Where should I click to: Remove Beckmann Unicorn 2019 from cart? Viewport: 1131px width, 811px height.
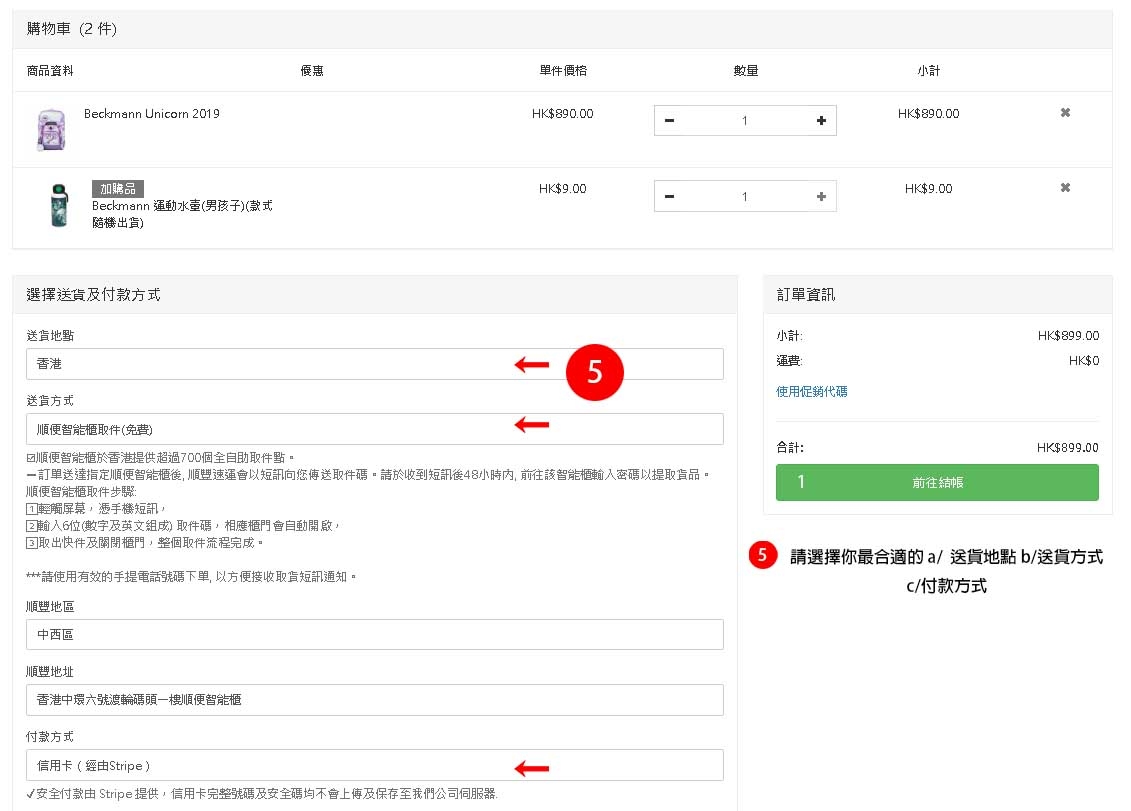(x=1065, y=113)
